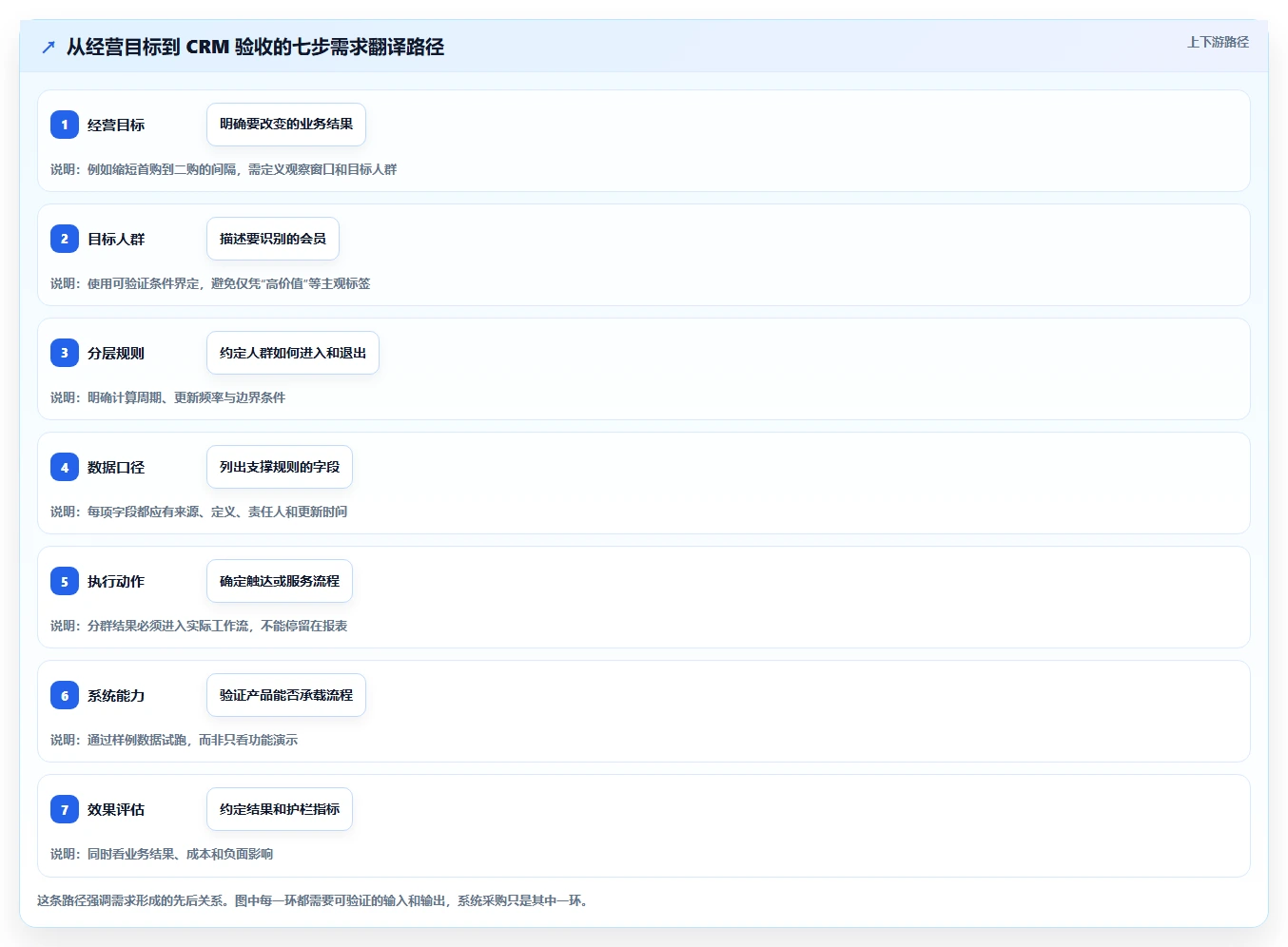This screenshot has width=1288, height=947.
Task: Click the 列出支撑规则的字段 pill
Action: coord(280,467)
